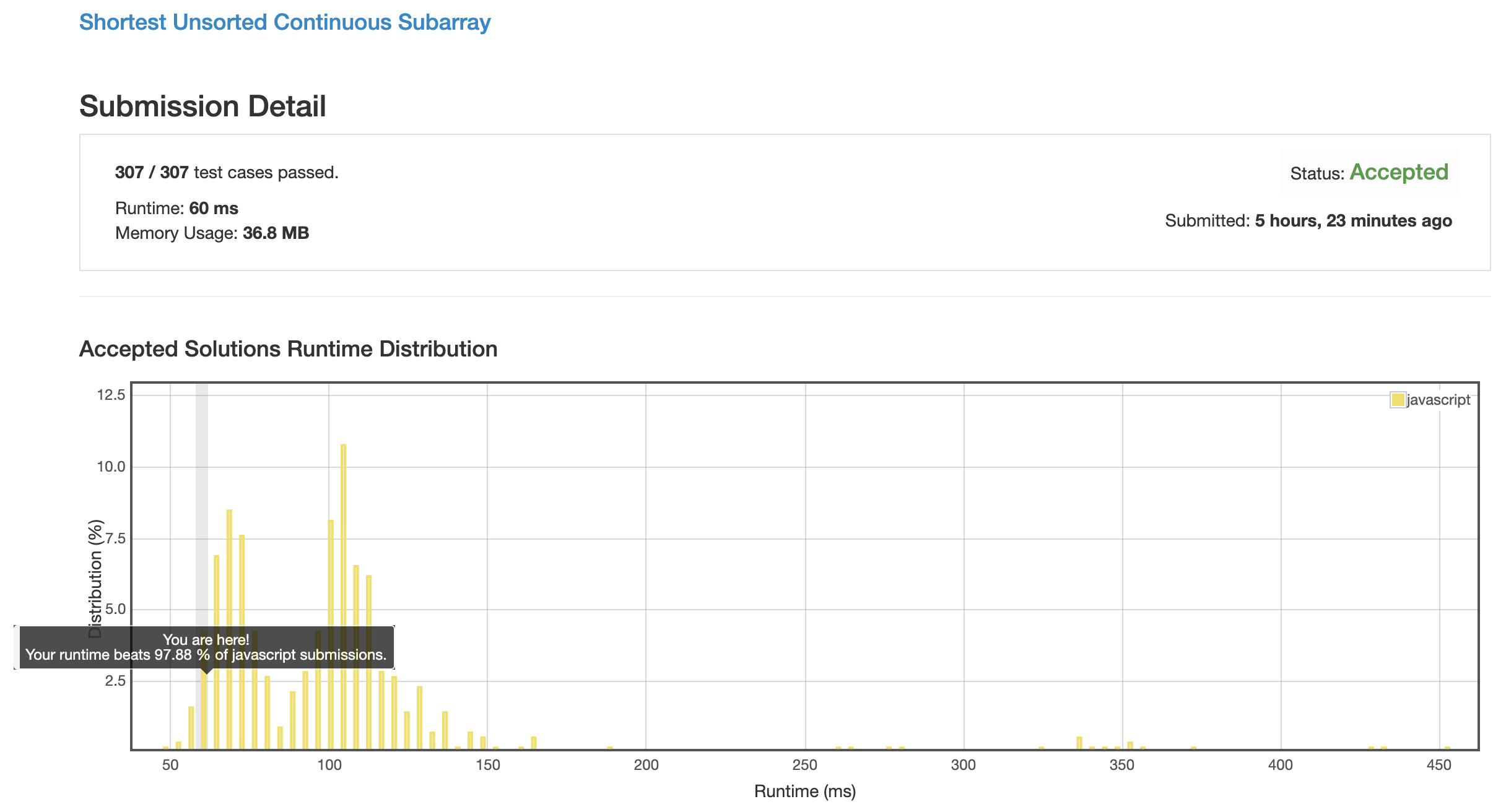The image size is (1506, 812).
Task: Click the x-axis tick label 50
Action: (x=170, y=765)
